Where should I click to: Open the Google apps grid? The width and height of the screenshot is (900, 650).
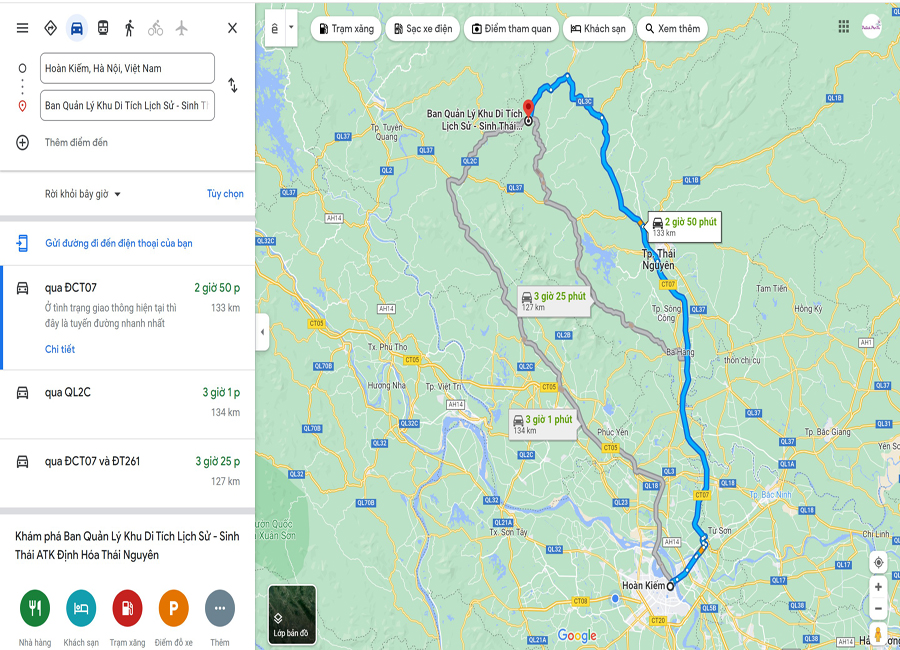(x=843, y=26)
